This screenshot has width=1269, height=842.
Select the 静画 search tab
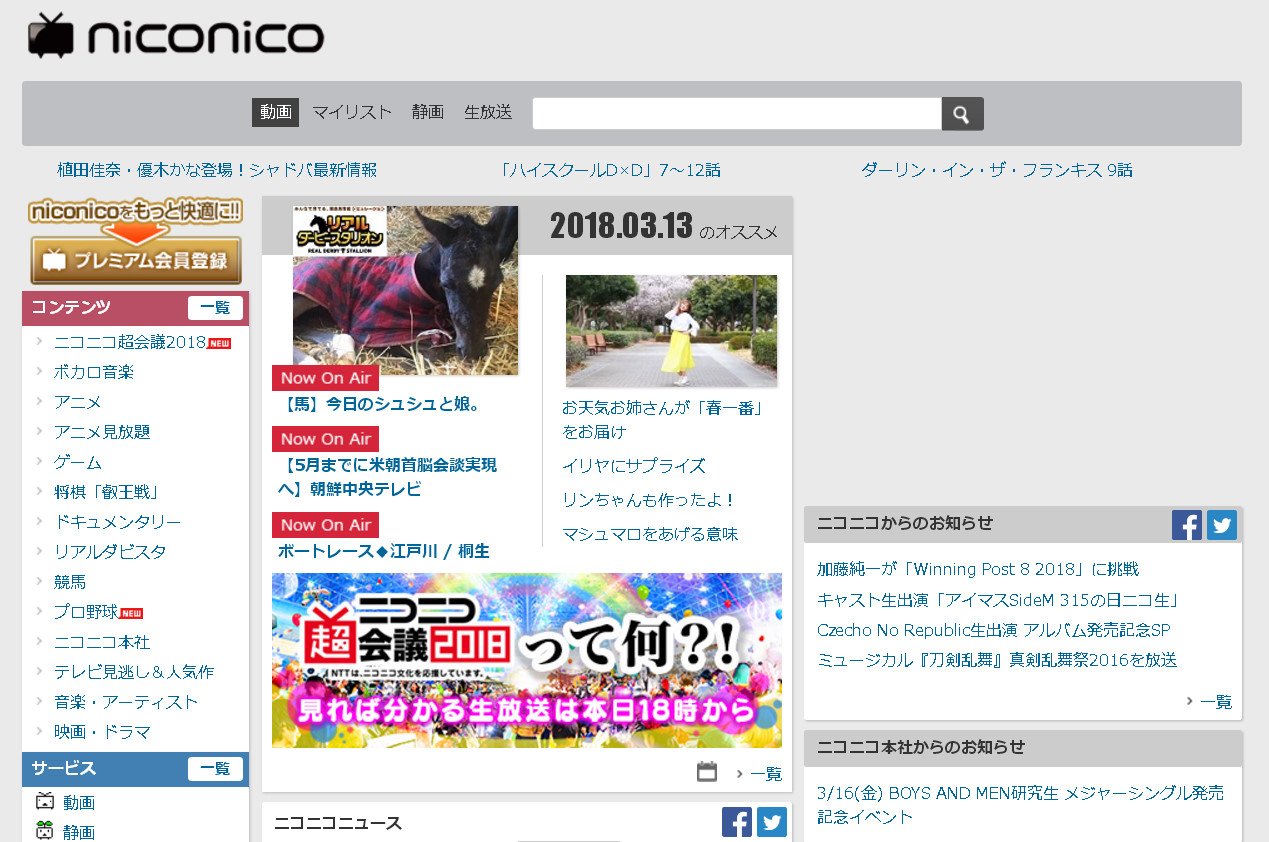tap(428, 112)
